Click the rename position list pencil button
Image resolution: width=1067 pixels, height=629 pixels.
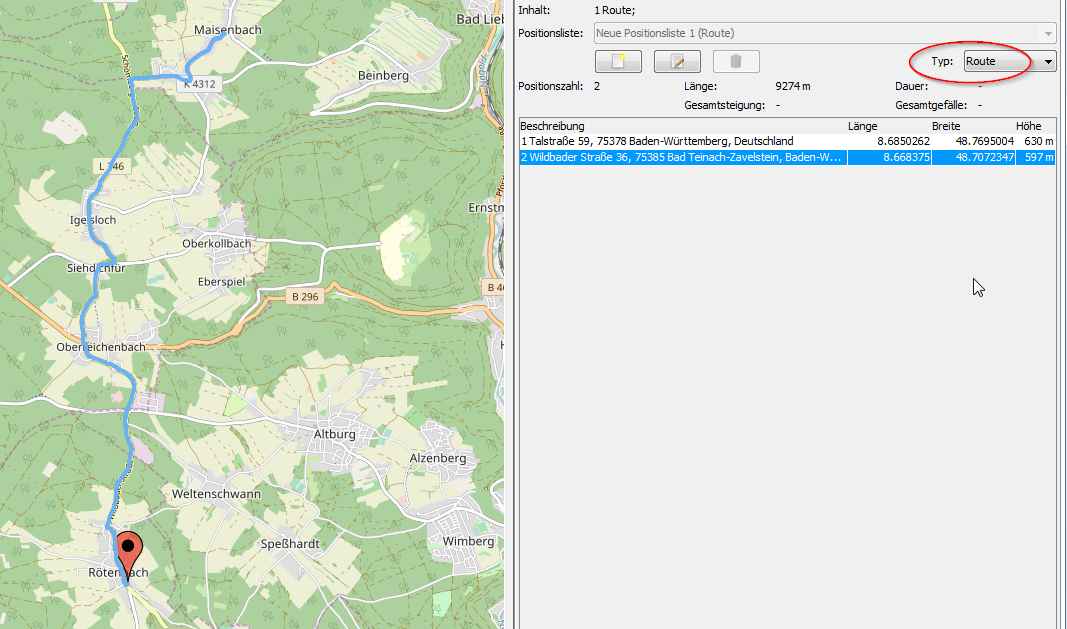tap(676, 62)
